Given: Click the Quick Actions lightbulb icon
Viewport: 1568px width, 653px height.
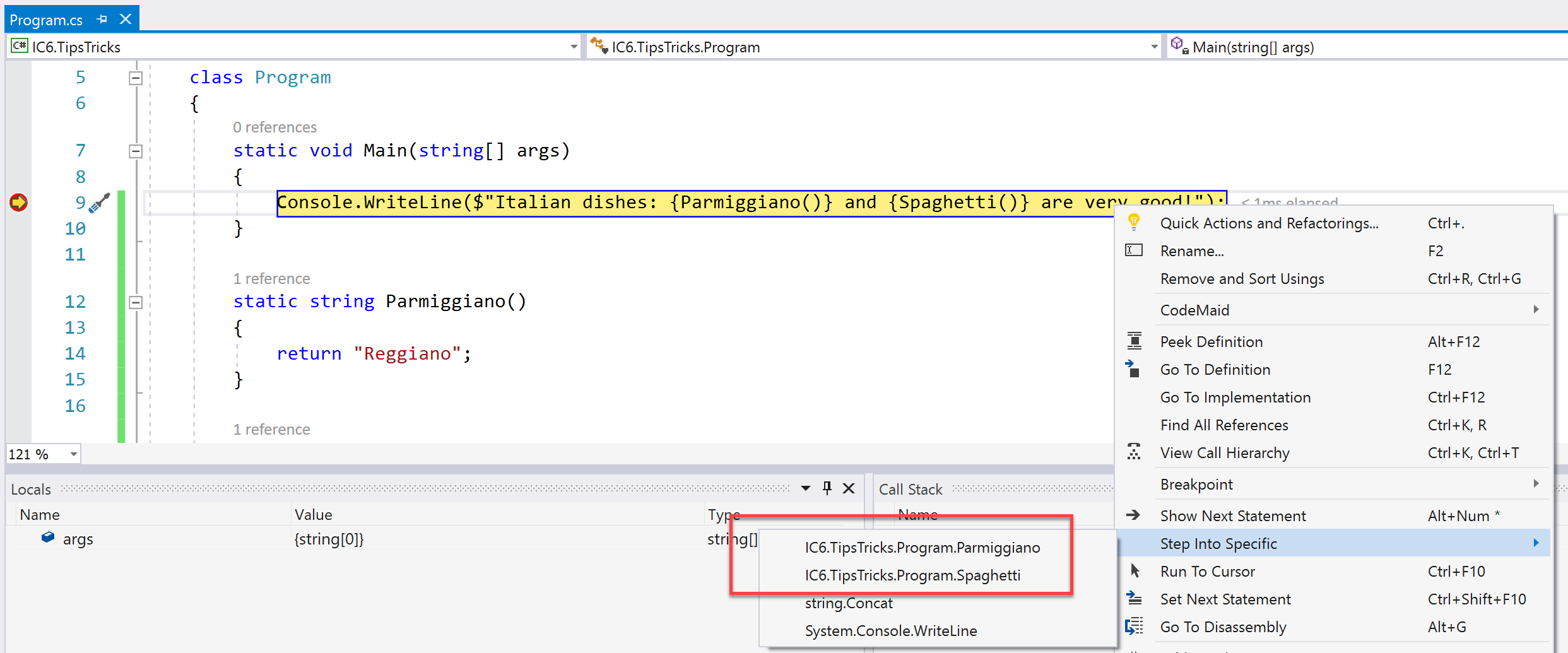Looking at the screenshot, I should [1134, 223].
